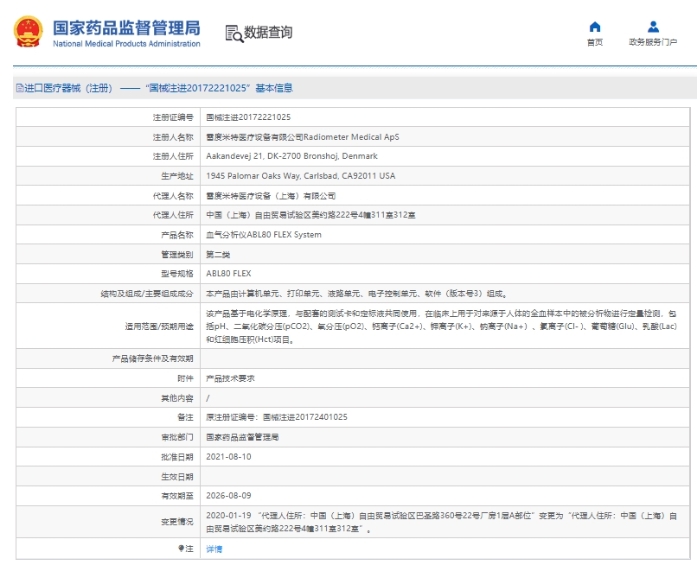Click the 首页 home icon
Screen dimensions: 700x566
[x=595, y=27]
